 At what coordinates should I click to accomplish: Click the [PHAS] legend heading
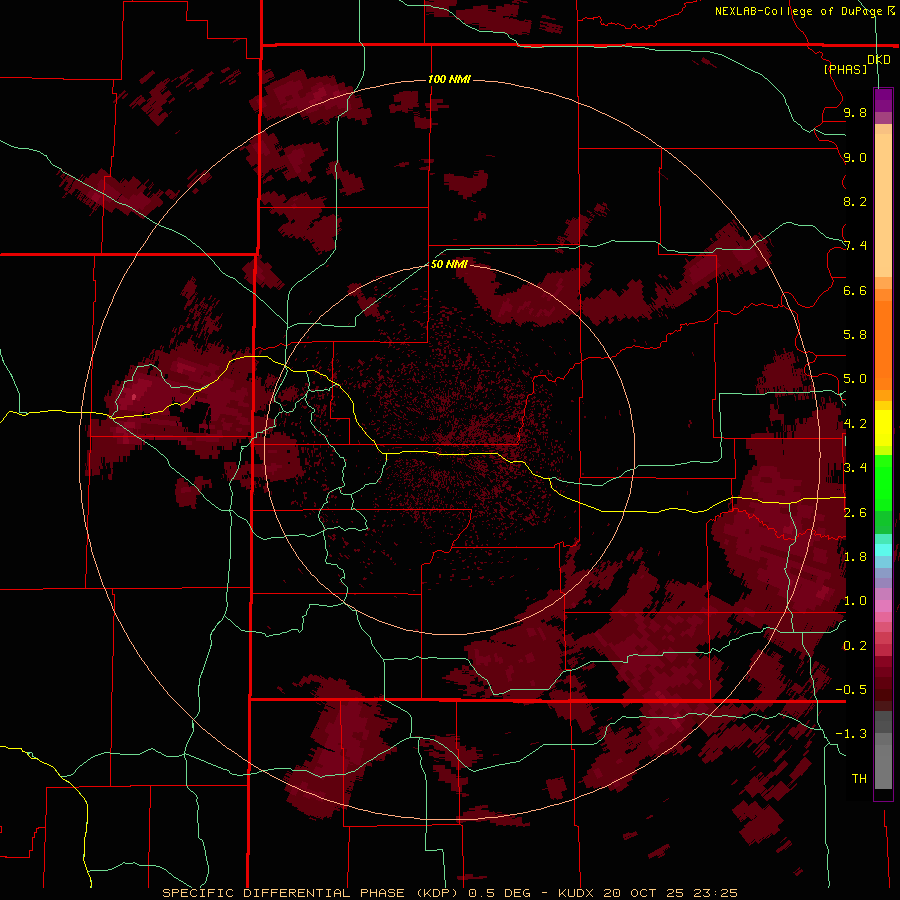pyautogui.click(x=845, y=70)
